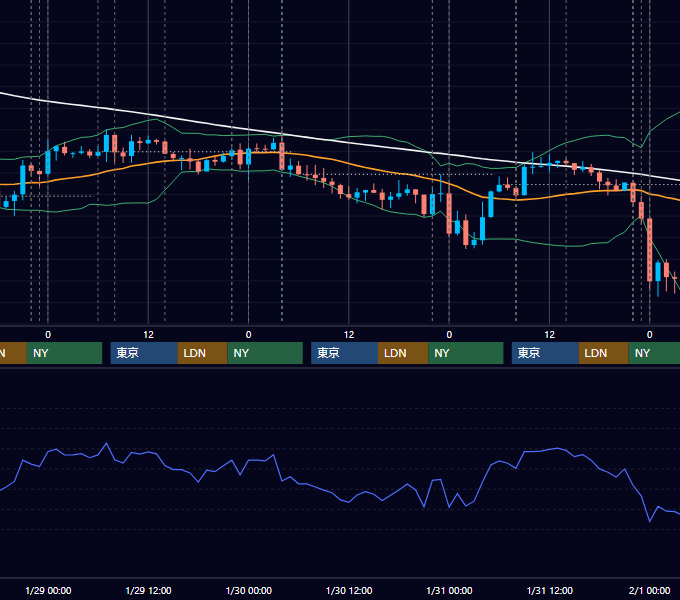Click the 東京 session block on 1/29

144,353
